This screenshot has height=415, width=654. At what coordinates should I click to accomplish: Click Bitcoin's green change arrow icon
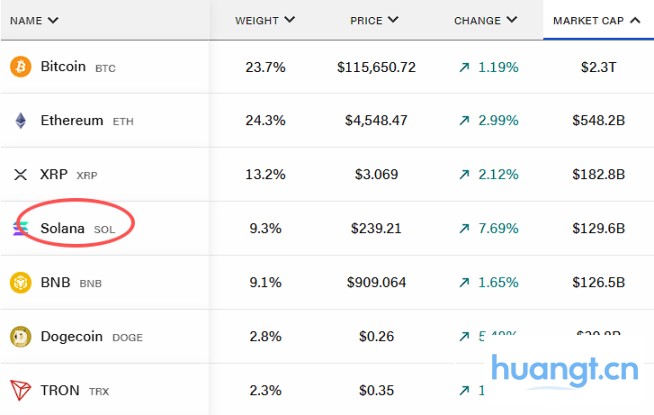click(464, 67)
